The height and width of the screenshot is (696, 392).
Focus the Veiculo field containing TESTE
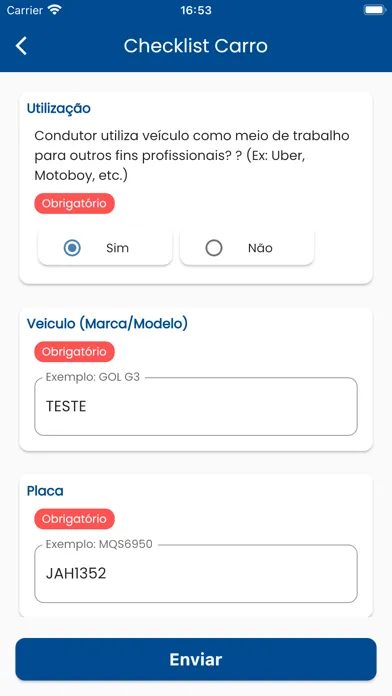tap(196, 406)
